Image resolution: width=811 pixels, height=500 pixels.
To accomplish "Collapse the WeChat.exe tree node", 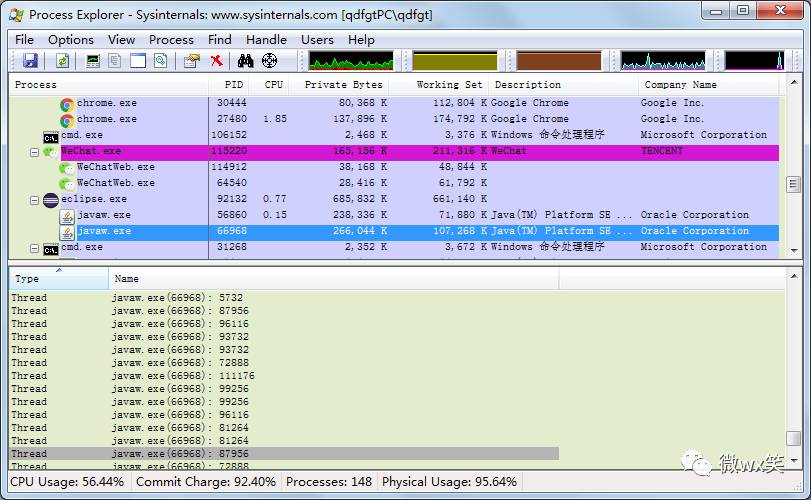I will (35, 152).
